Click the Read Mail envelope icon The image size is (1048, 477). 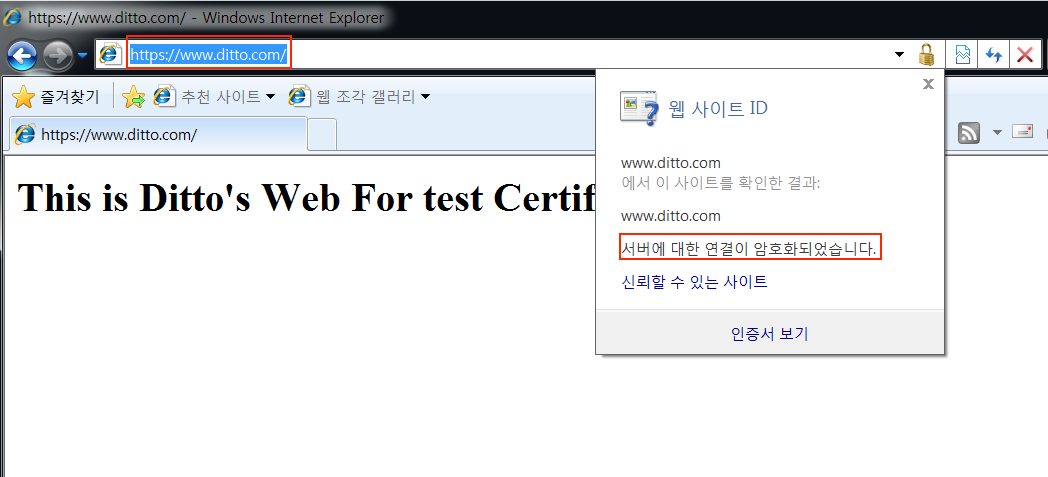(x=1023, y=132)
